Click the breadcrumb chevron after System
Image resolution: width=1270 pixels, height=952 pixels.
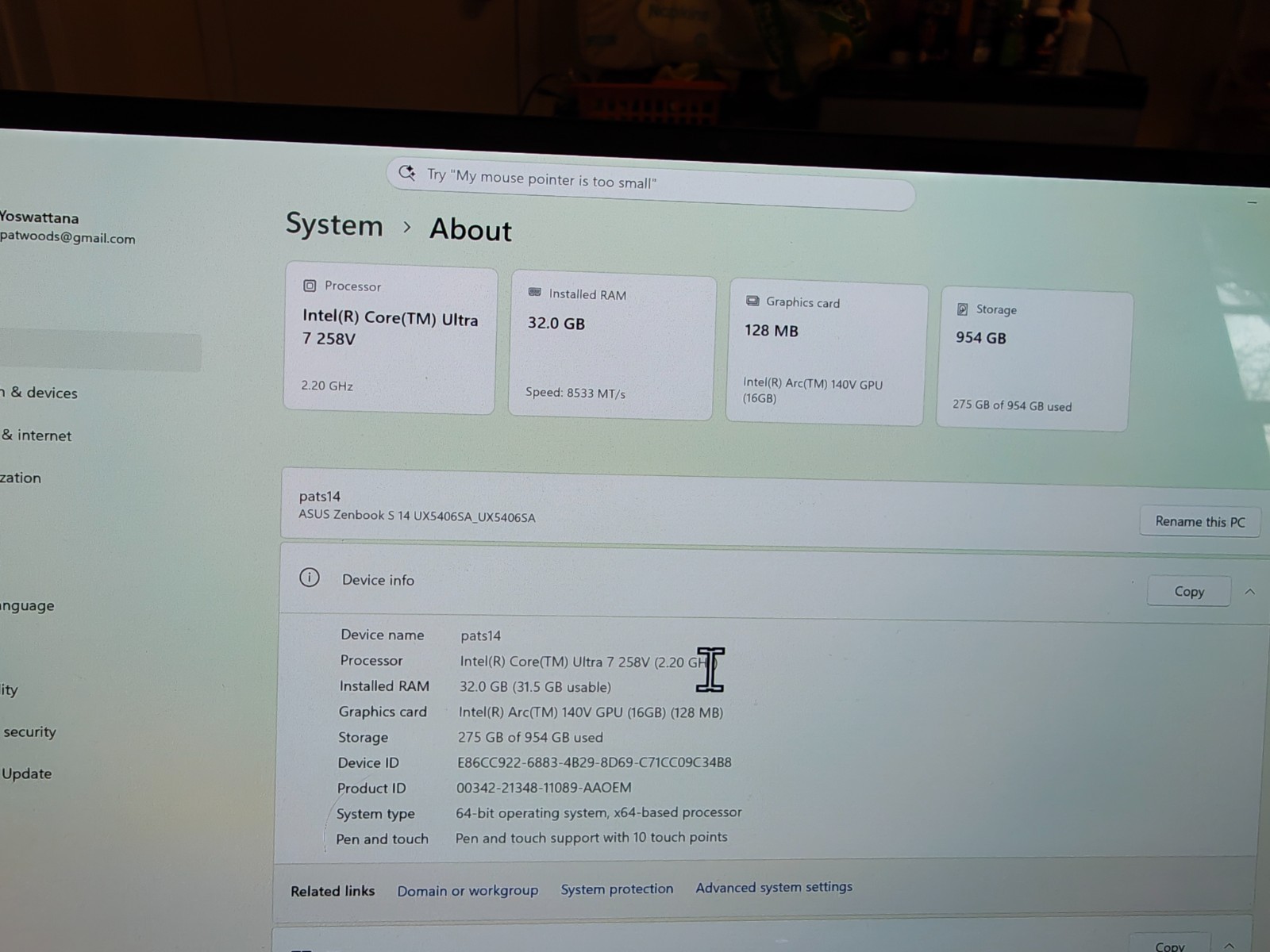407,228
